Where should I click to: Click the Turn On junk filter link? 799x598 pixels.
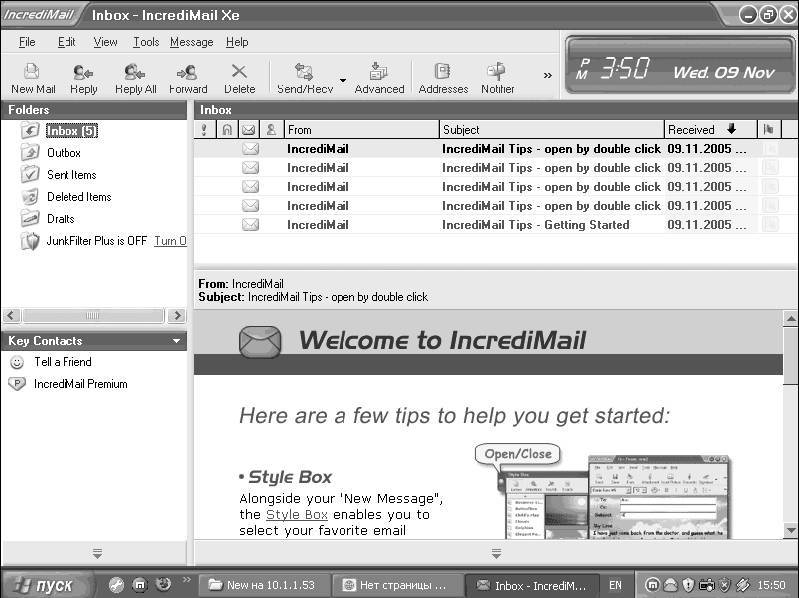tap(170, 240)
